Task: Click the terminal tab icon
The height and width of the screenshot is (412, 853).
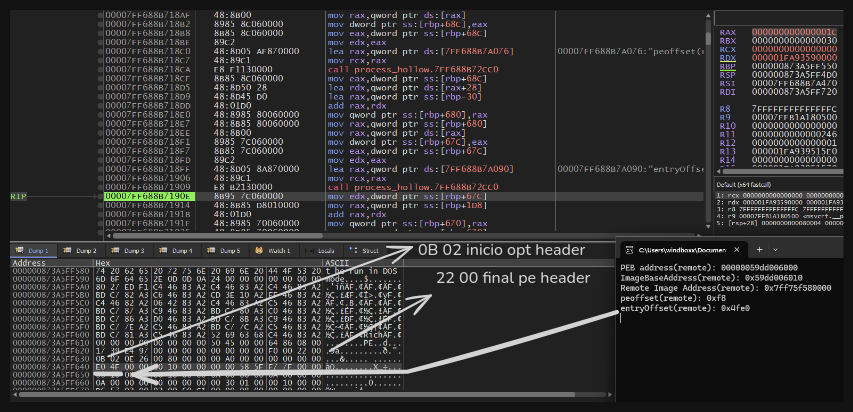Action: [631, 249]
